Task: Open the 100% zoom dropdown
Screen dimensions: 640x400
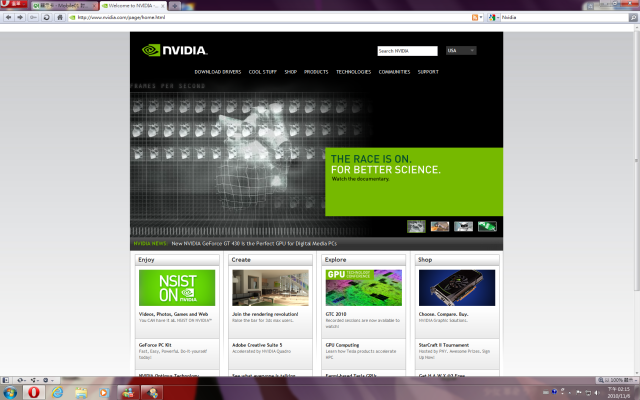Action: (x=616, y=380)
